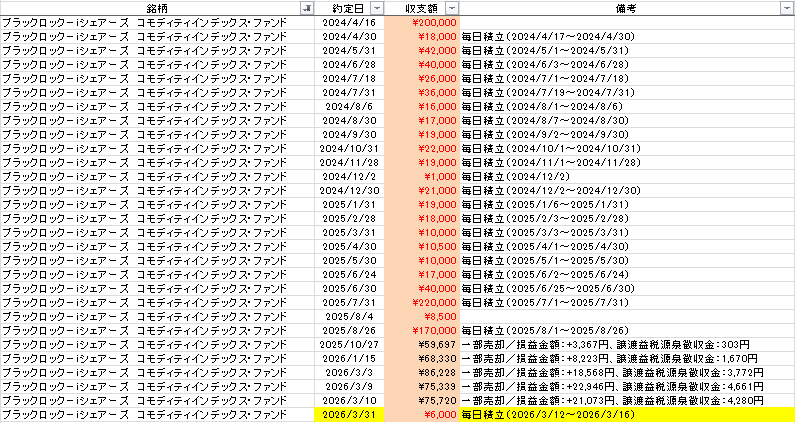The width and height of the screenshot is (795, 423).
Task: Click the date cell 2025/10/27
Action: pos(349,345)
